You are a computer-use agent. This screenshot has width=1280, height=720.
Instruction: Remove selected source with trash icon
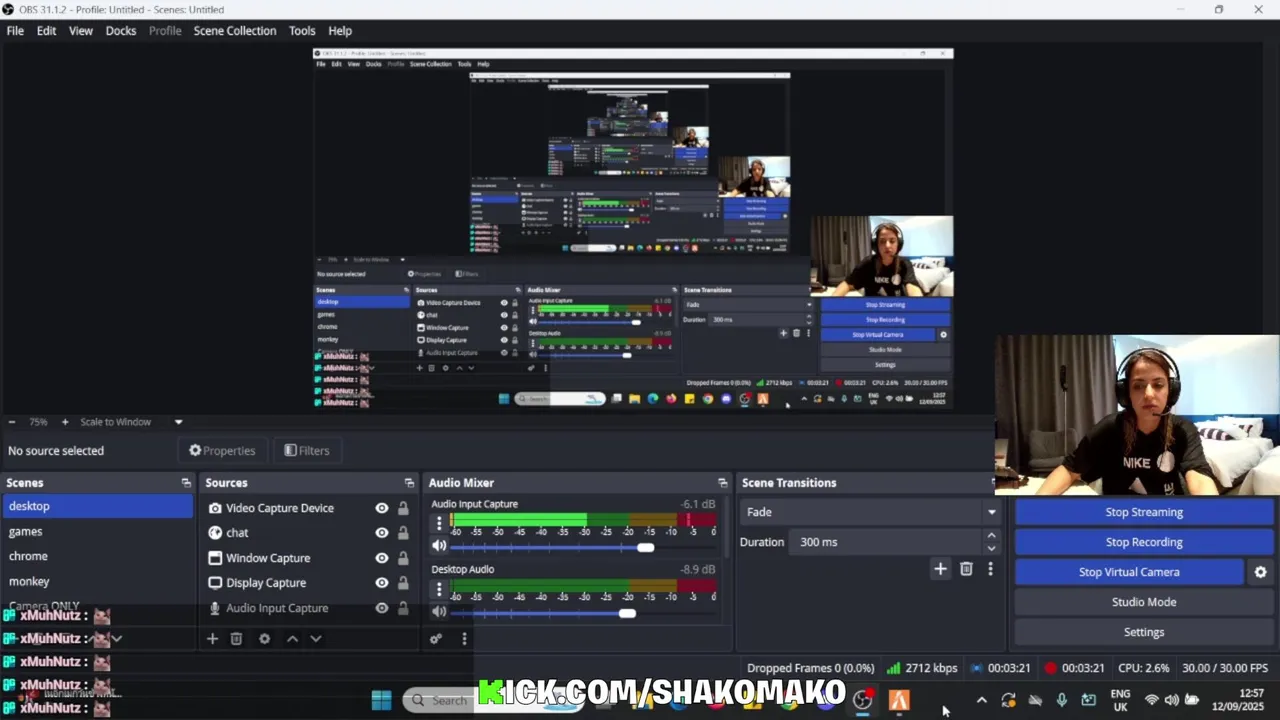click(237, 639)
